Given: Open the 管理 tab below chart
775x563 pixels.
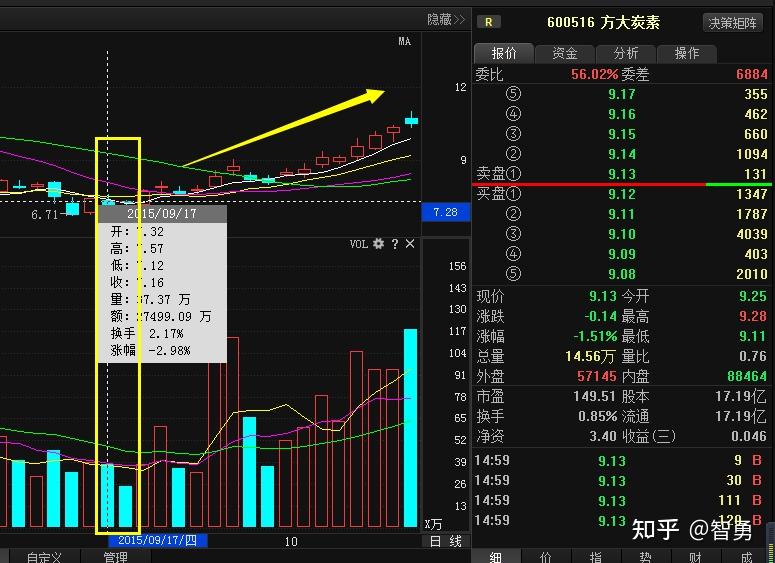Looking at the screenshot, I should click(115, 556).
